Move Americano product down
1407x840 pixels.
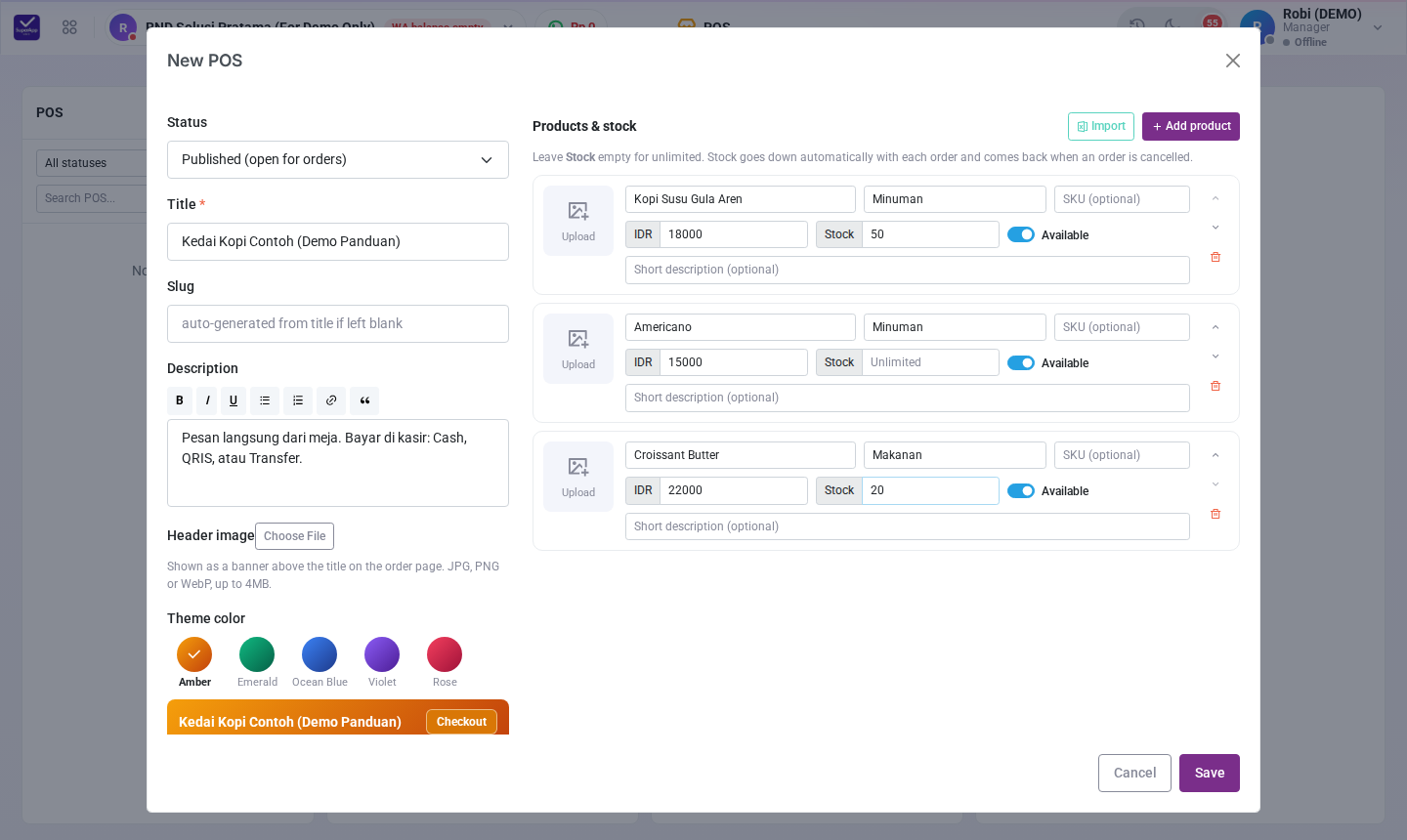[x=1215, y=357]
